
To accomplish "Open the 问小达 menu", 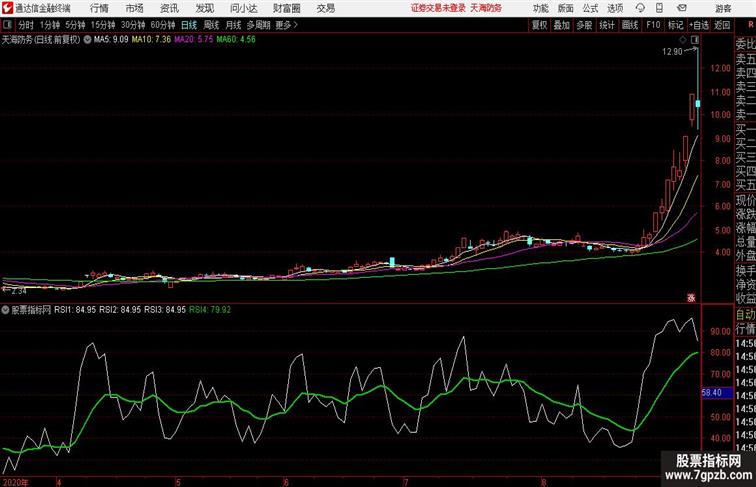I will (x=243, y=8).
